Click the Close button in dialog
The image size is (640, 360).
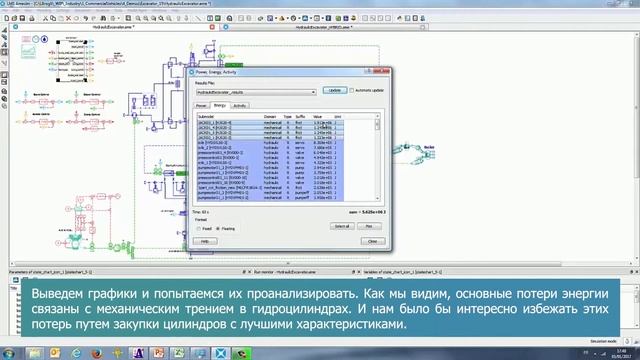373,241
